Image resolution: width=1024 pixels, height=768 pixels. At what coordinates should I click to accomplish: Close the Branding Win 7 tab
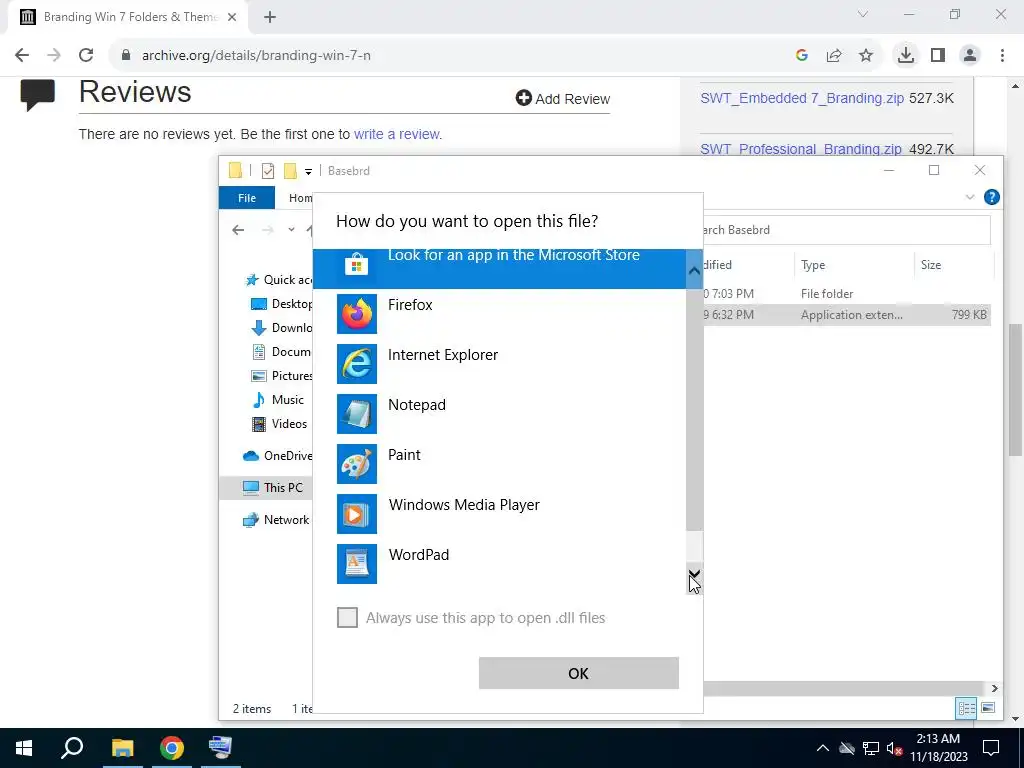click(232, 17)
